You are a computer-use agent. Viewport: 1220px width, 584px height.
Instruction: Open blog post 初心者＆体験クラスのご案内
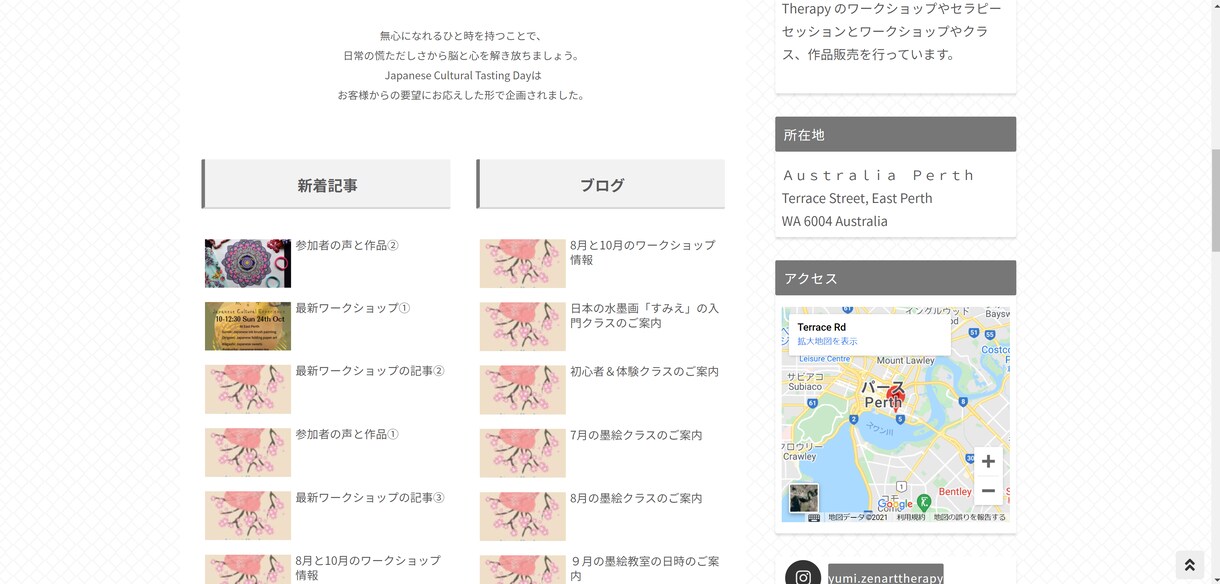pyautogui.click(x=645, y=371)
